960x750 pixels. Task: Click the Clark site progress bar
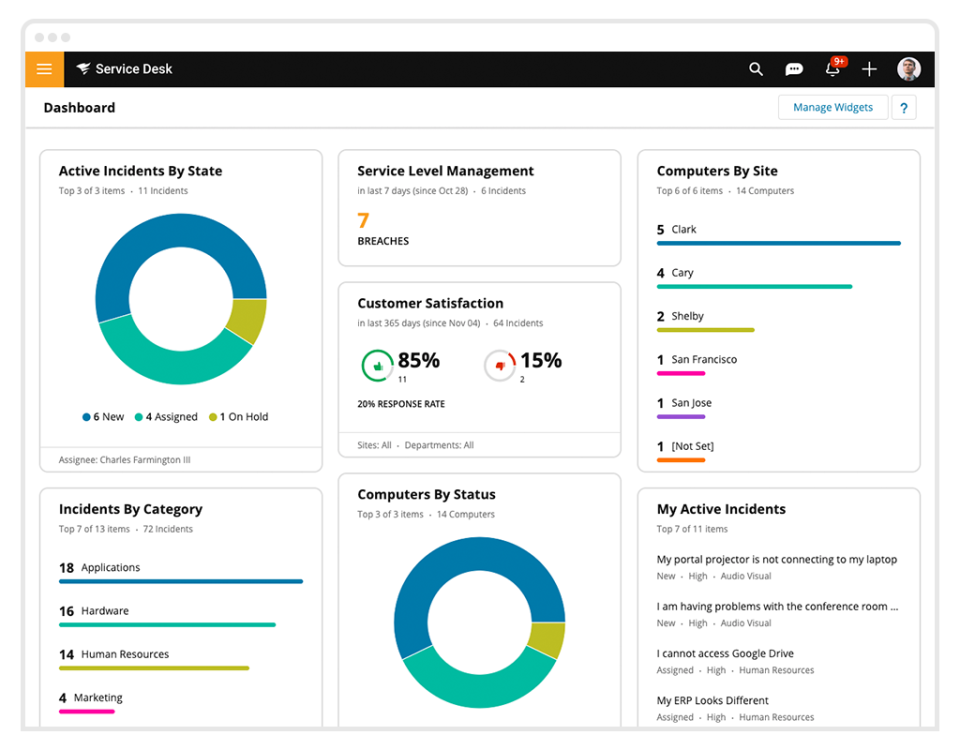coord(778,242)
